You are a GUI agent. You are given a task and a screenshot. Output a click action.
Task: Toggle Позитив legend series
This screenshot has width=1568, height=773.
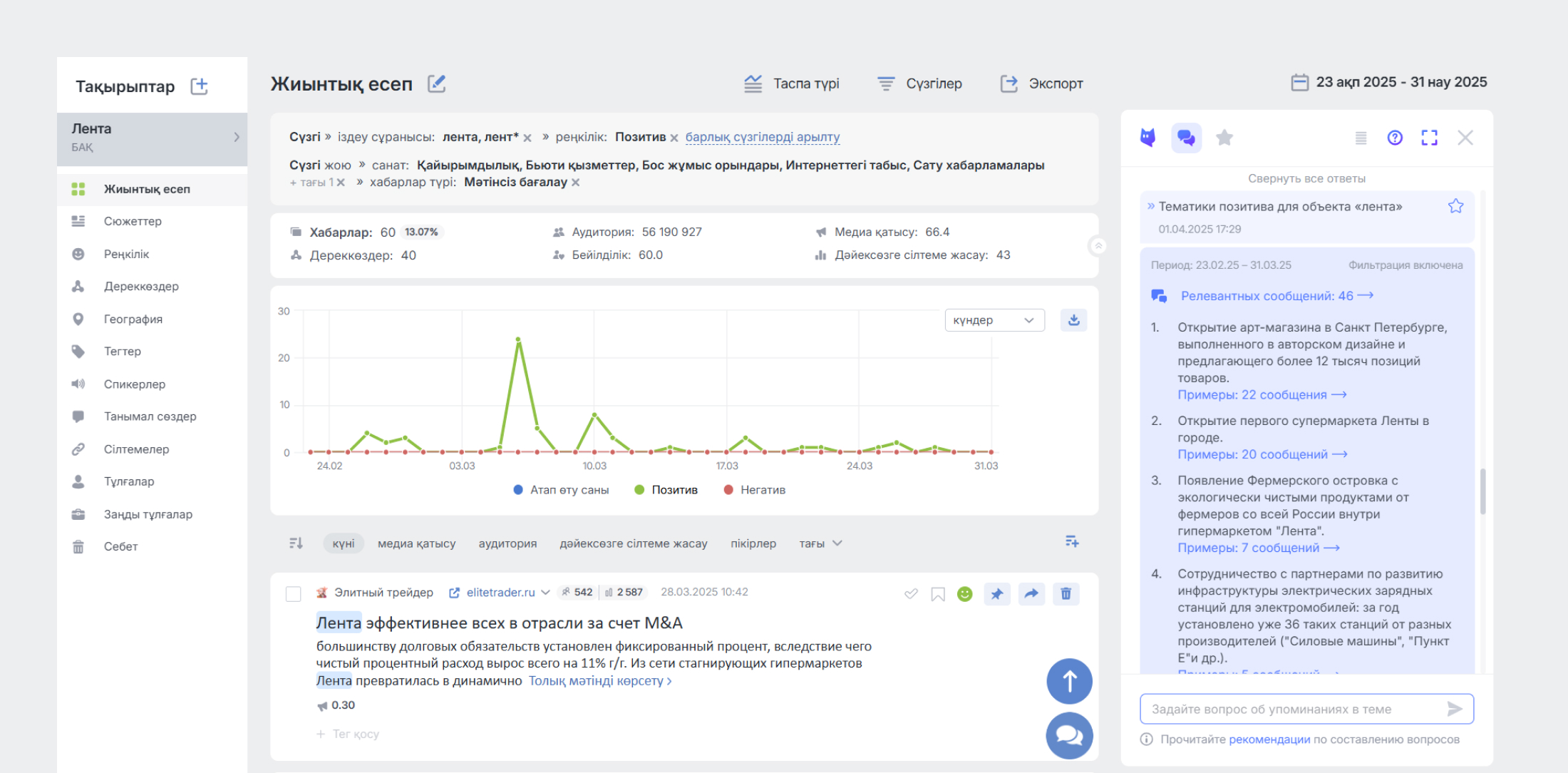click(666, 490)
